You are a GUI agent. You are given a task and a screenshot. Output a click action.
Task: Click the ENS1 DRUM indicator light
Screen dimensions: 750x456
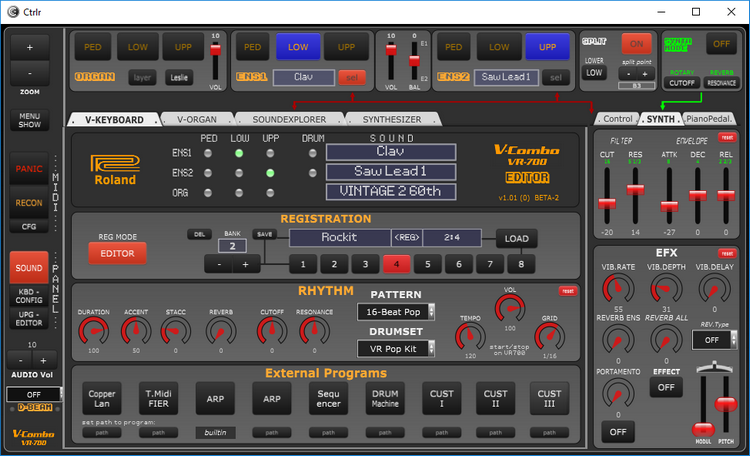[x=312, y=153]
